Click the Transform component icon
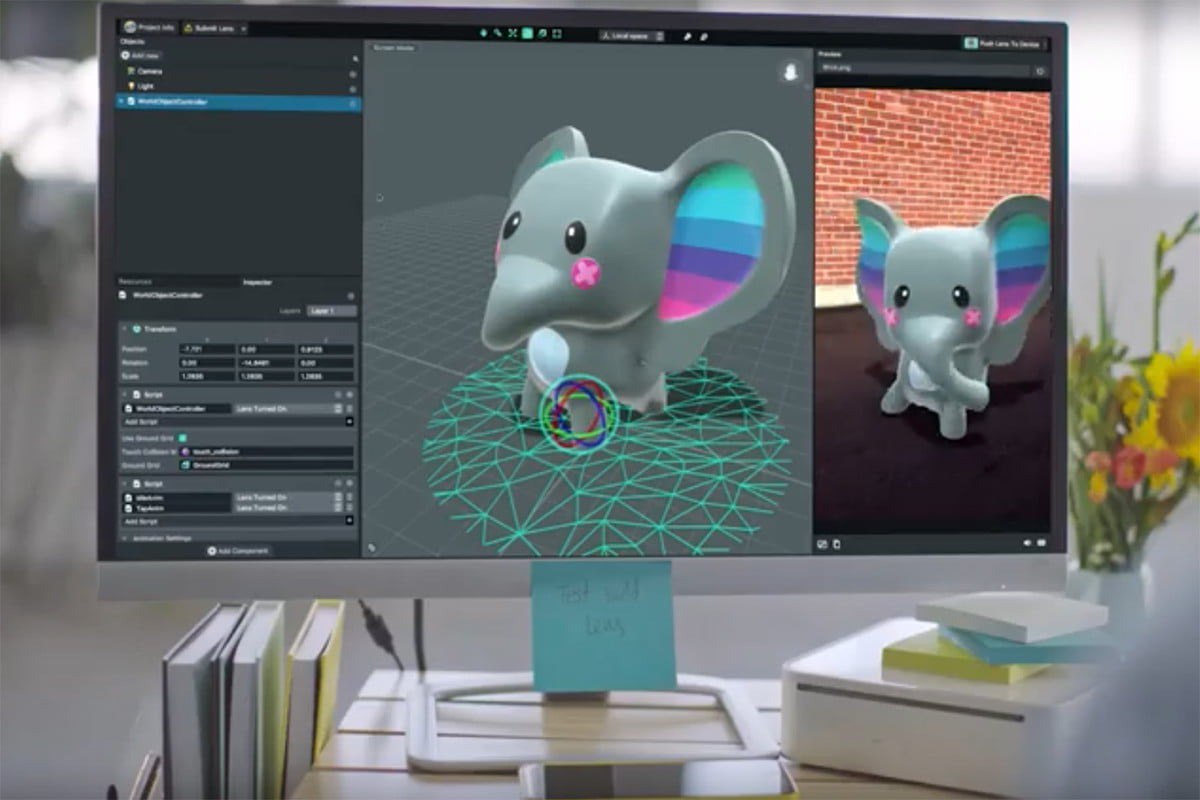Screen dimensions: 1200x800 137,329
